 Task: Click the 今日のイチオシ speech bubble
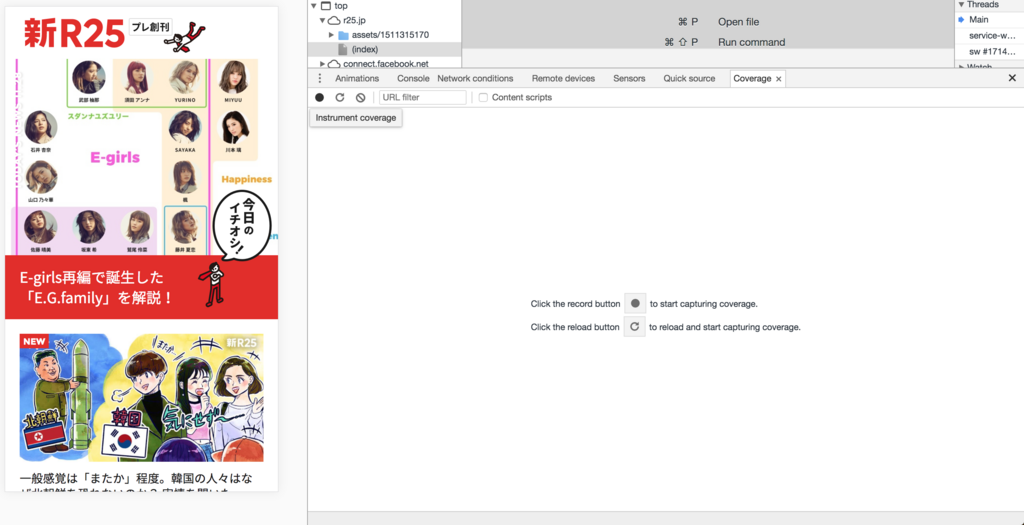coord(241,227)
